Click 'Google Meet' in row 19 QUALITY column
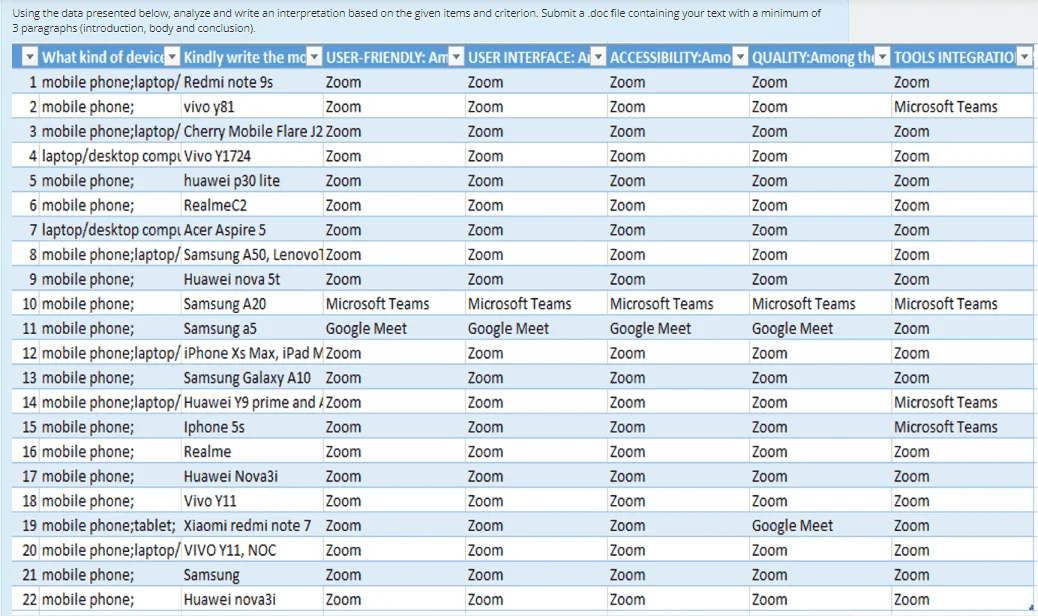This screenshot has height=616, width=1038. click(792, 525)
